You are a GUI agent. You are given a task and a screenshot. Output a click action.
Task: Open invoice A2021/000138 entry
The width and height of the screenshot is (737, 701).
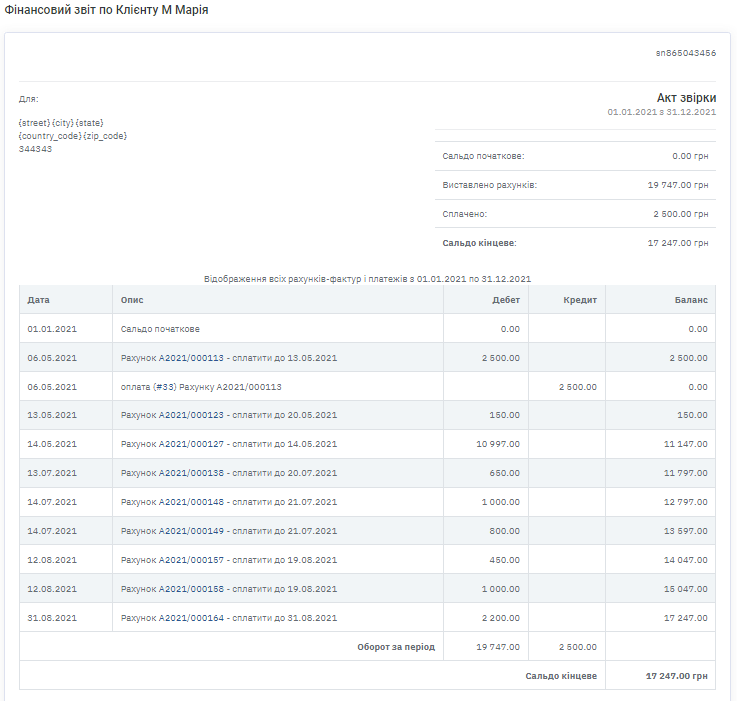pyautogui.click(x=228, y=474)
